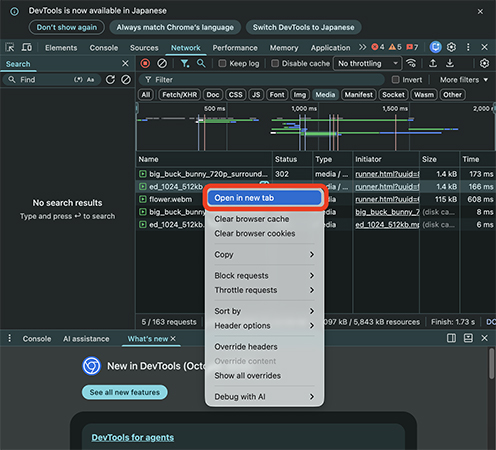Image resolution: width=496 pixels, height=450 pixels.
Task: Expand the Throttle requests submenu
Action: coord(264,290)
